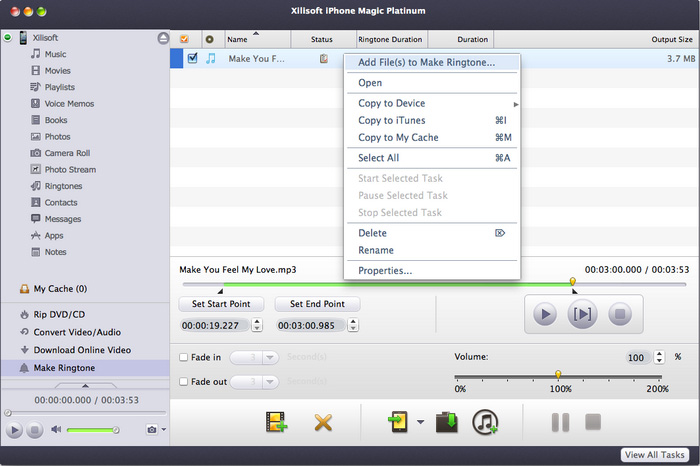Viewport: 700px width, 466px height.
Task: Adjust the Volume percentage stepper
Action: [659, 357]
